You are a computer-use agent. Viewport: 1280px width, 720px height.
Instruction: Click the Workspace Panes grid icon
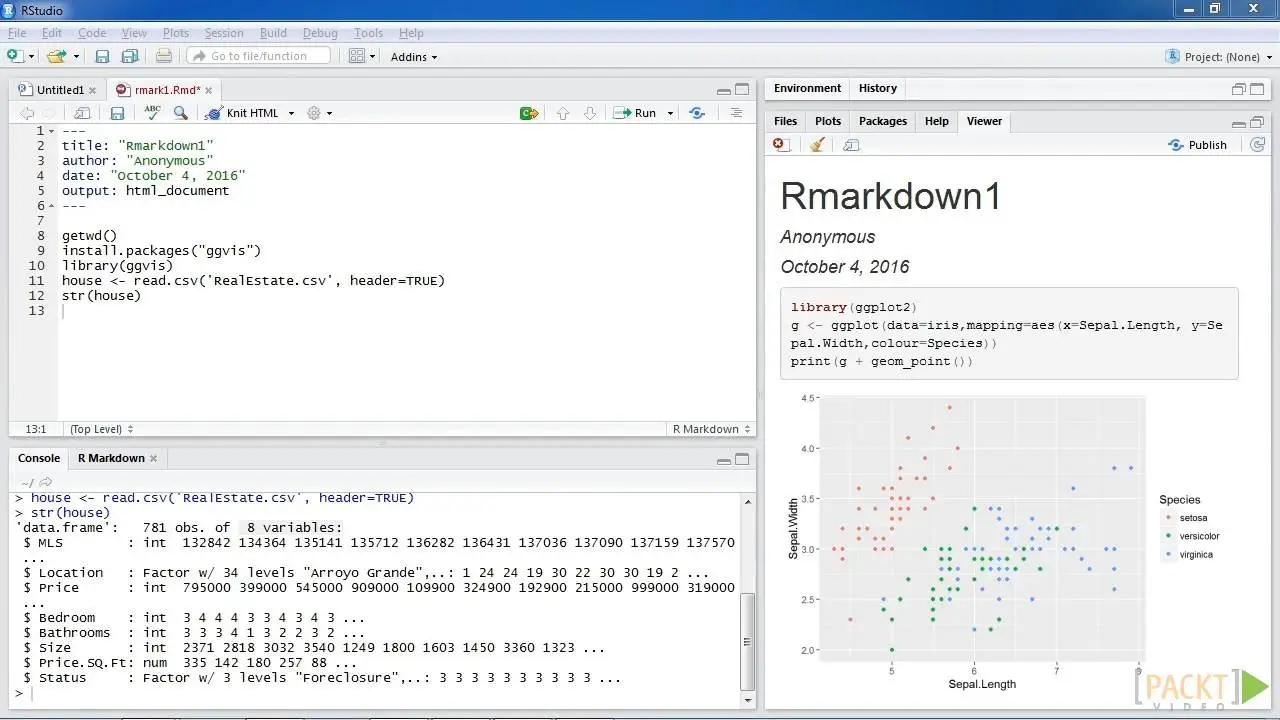click(357, 57)
